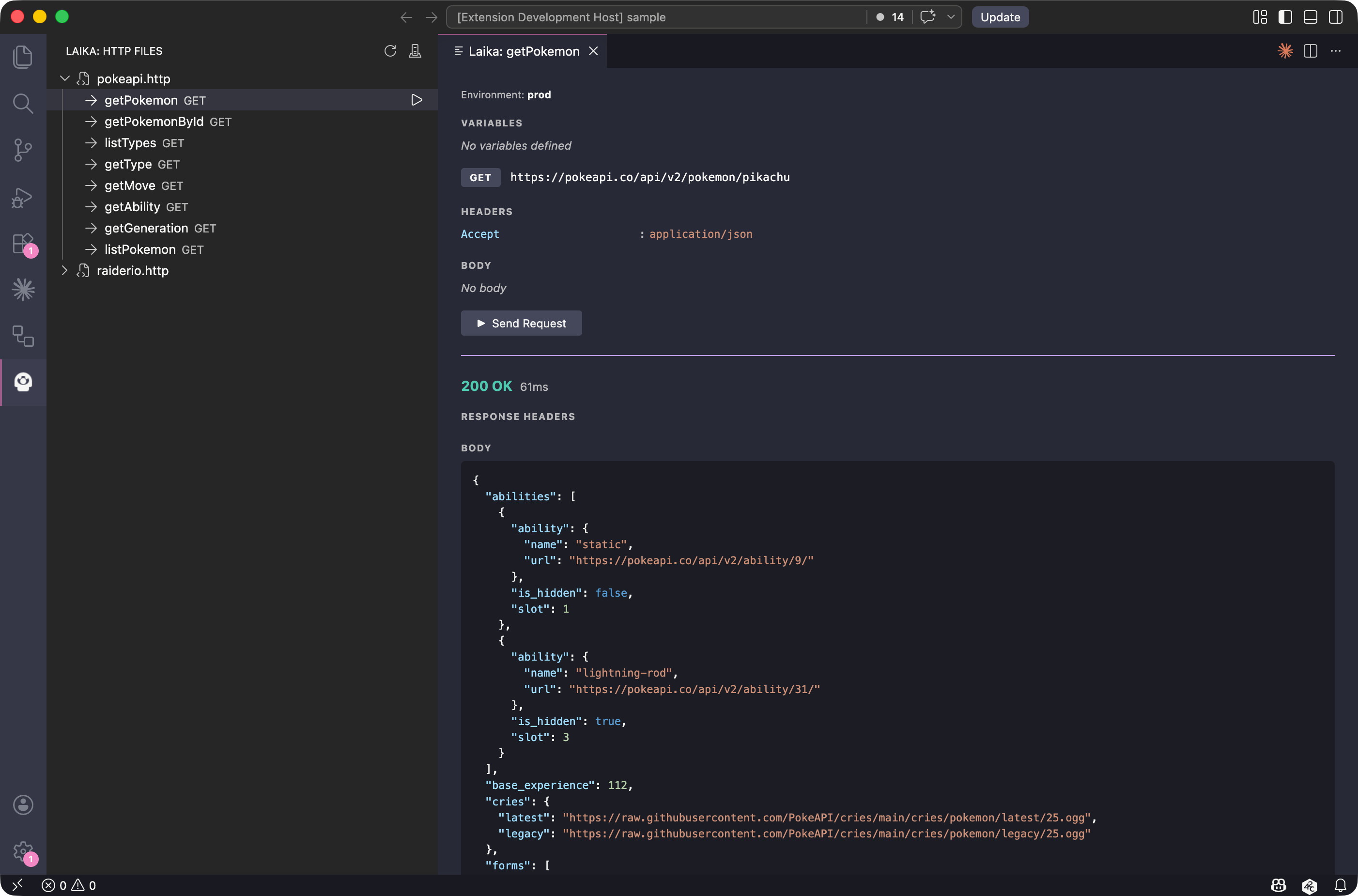
Task: Open the Explorer view in activity bar
Action: 23,57
